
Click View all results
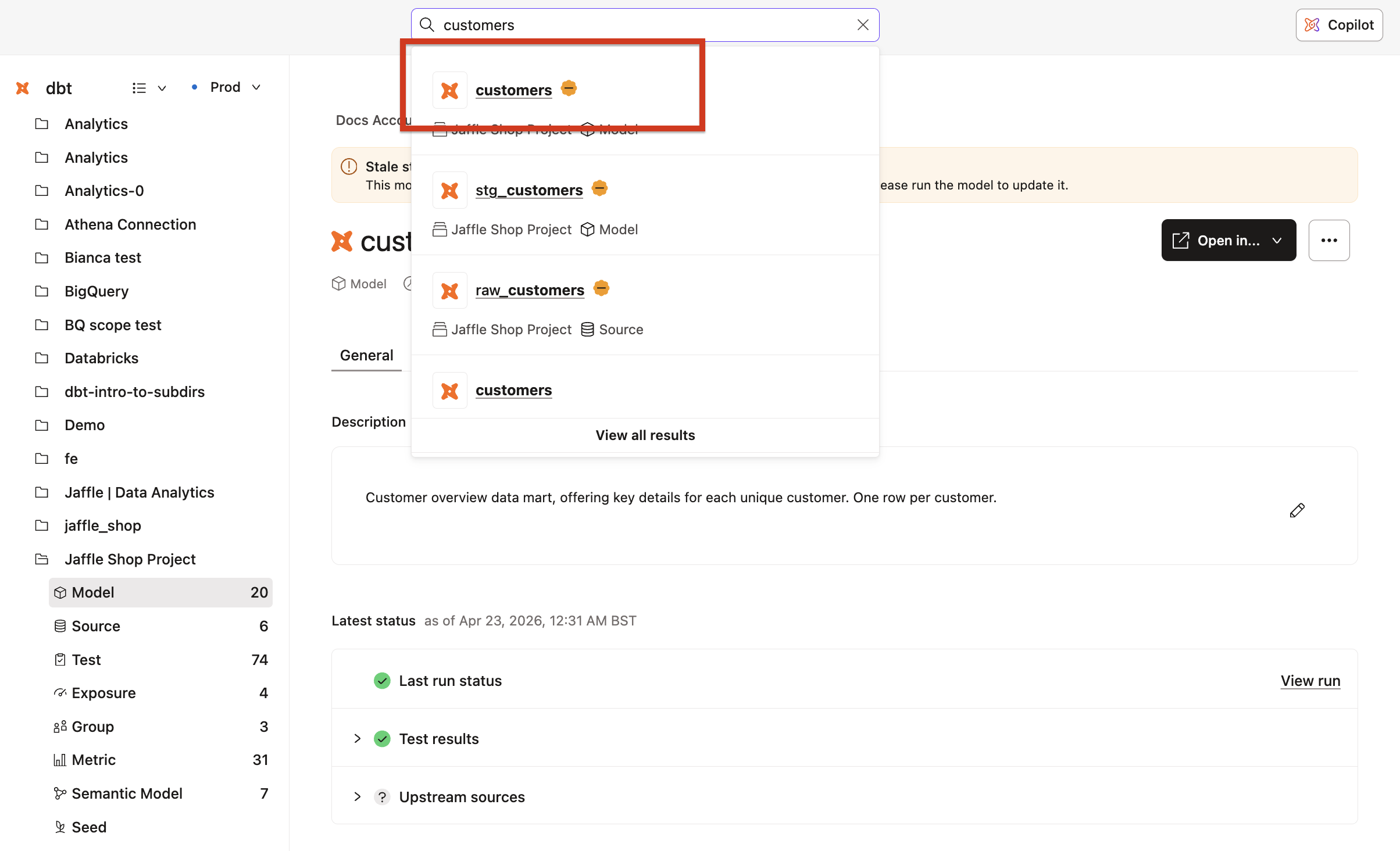[645, 435]
